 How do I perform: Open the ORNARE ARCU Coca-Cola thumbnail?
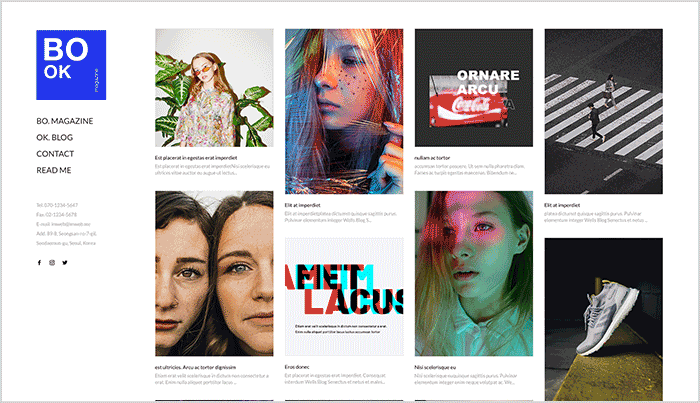pyautogui.click(x=474, y=88)
